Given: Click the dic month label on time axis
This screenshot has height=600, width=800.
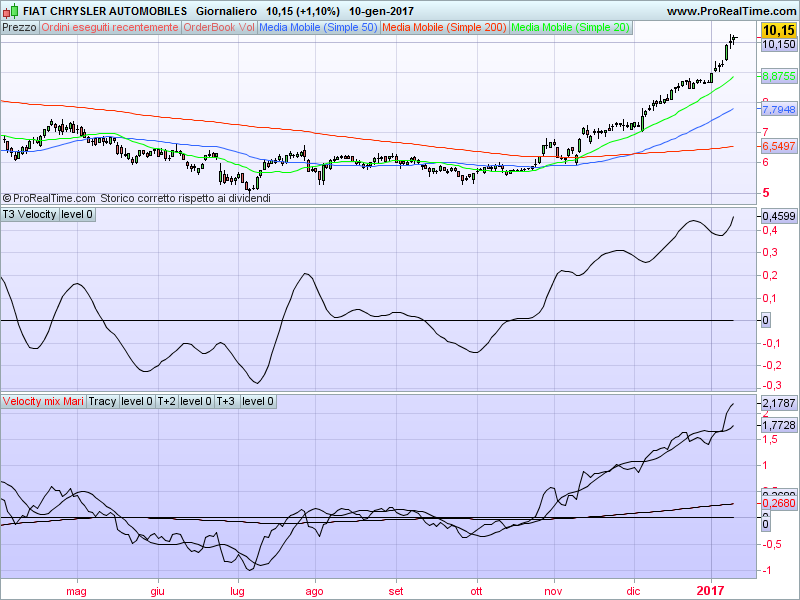Looking at the screenshot, I should coord(633,591).
